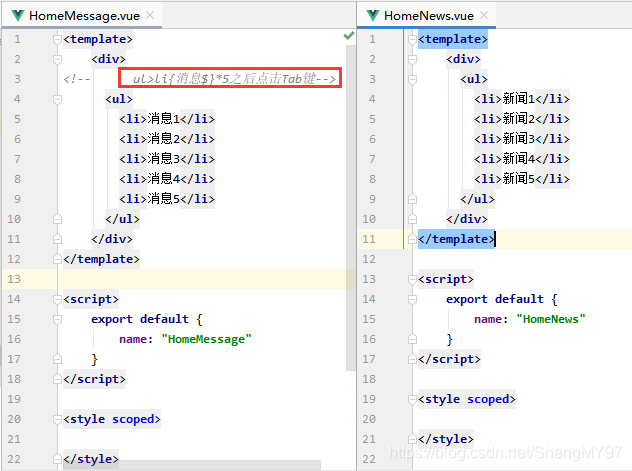Click the highlighted </template> tag in HomeNews.vue

[456, 239]
